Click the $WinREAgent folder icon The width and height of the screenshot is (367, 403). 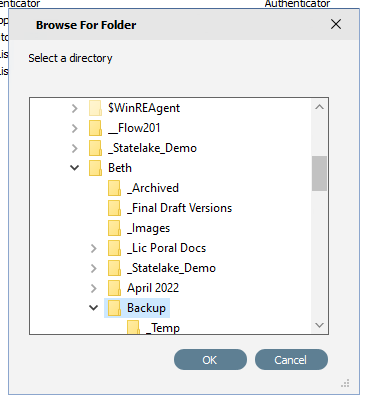click(x=95, y=108)
